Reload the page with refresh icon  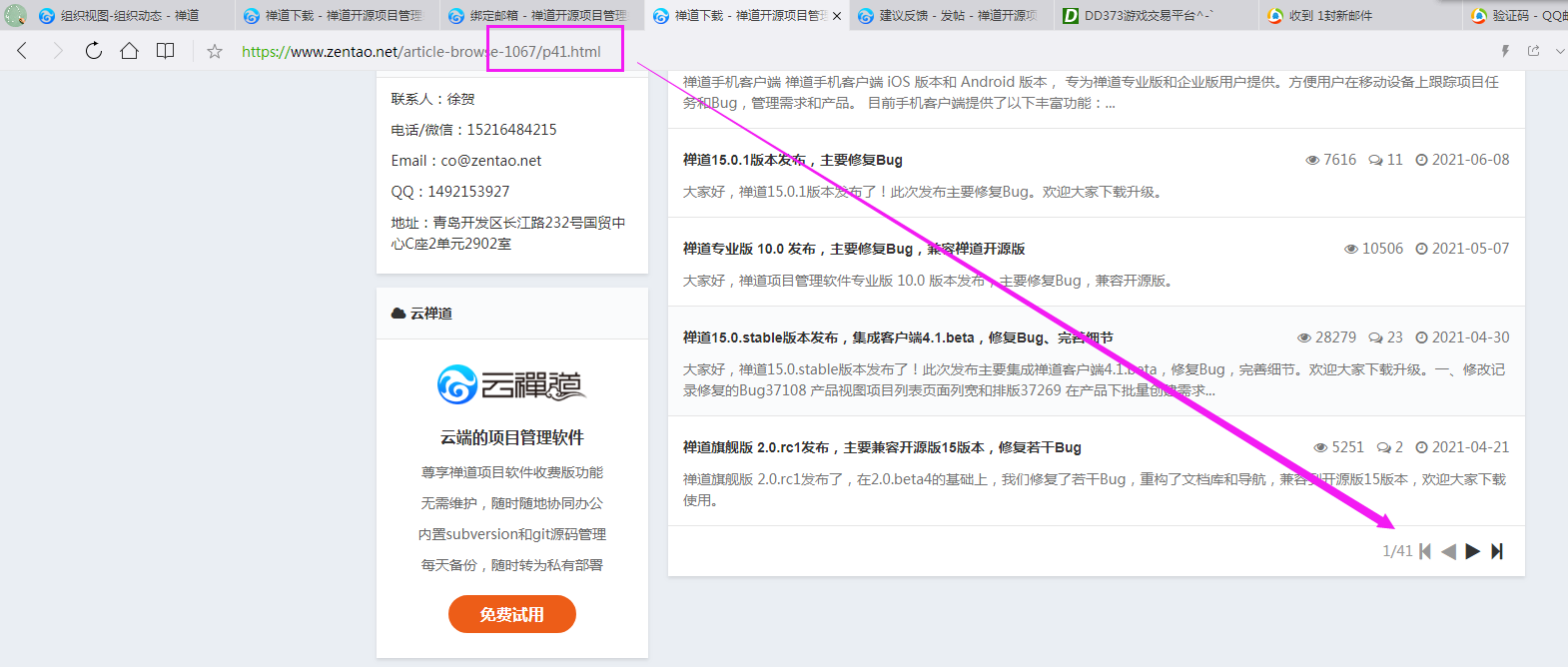point(94,51)
